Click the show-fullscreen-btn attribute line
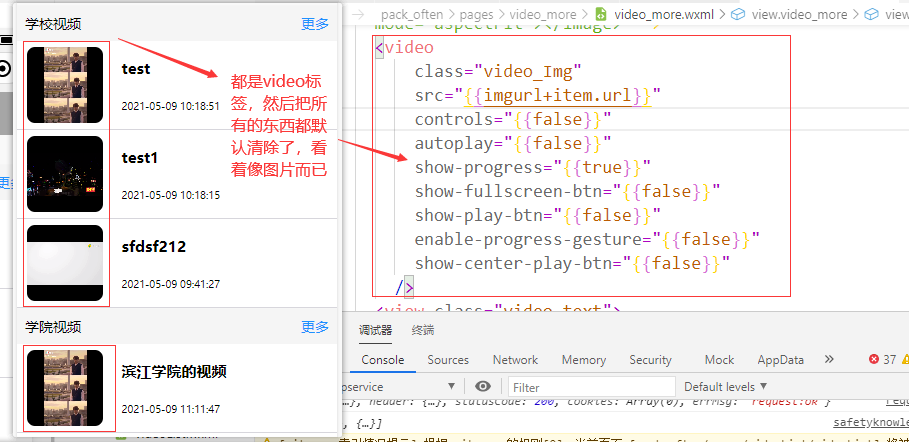The image size is (909, 442). pyautogui.click(x=567, y=191)
